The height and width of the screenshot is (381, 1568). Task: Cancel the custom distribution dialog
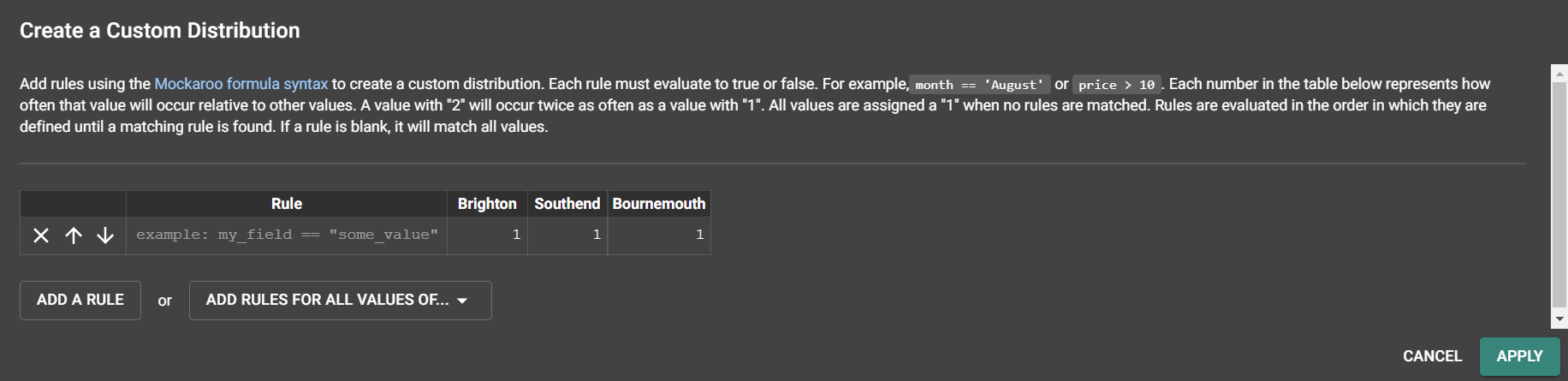[x=1432, y=356]
